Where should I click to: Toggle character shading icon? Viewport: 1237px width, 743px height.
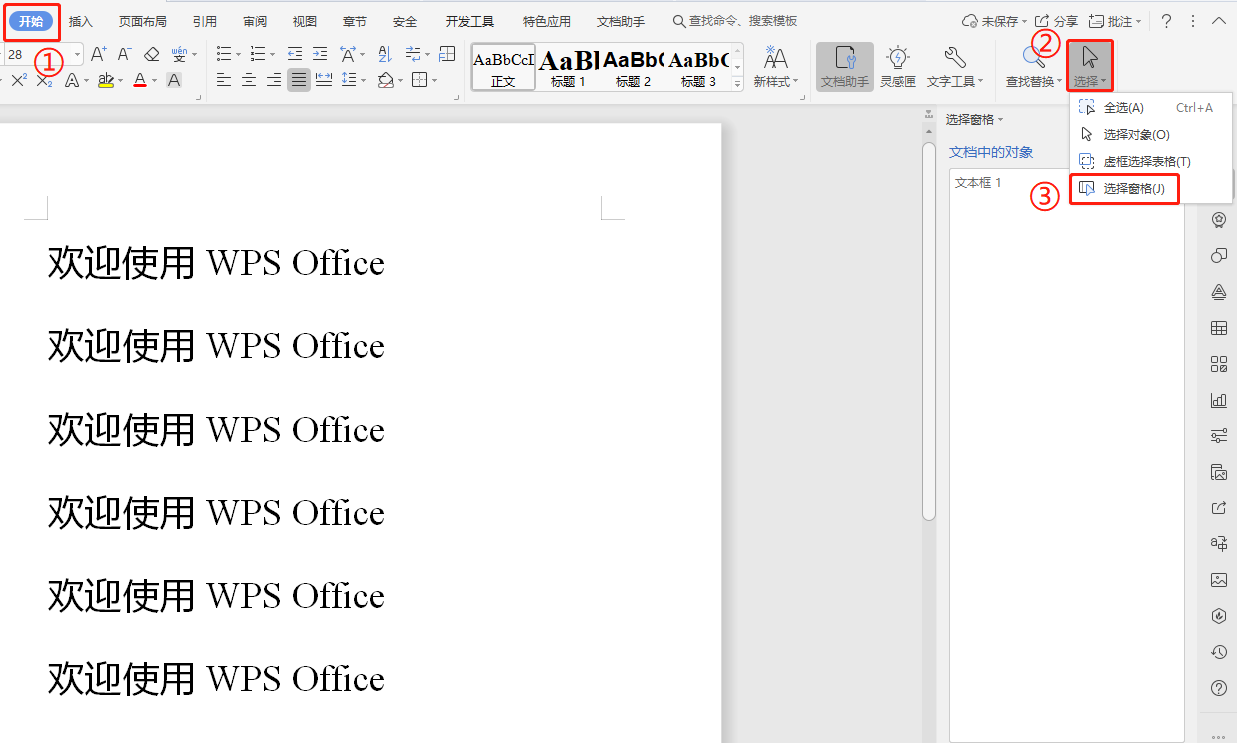click(174, 80)
